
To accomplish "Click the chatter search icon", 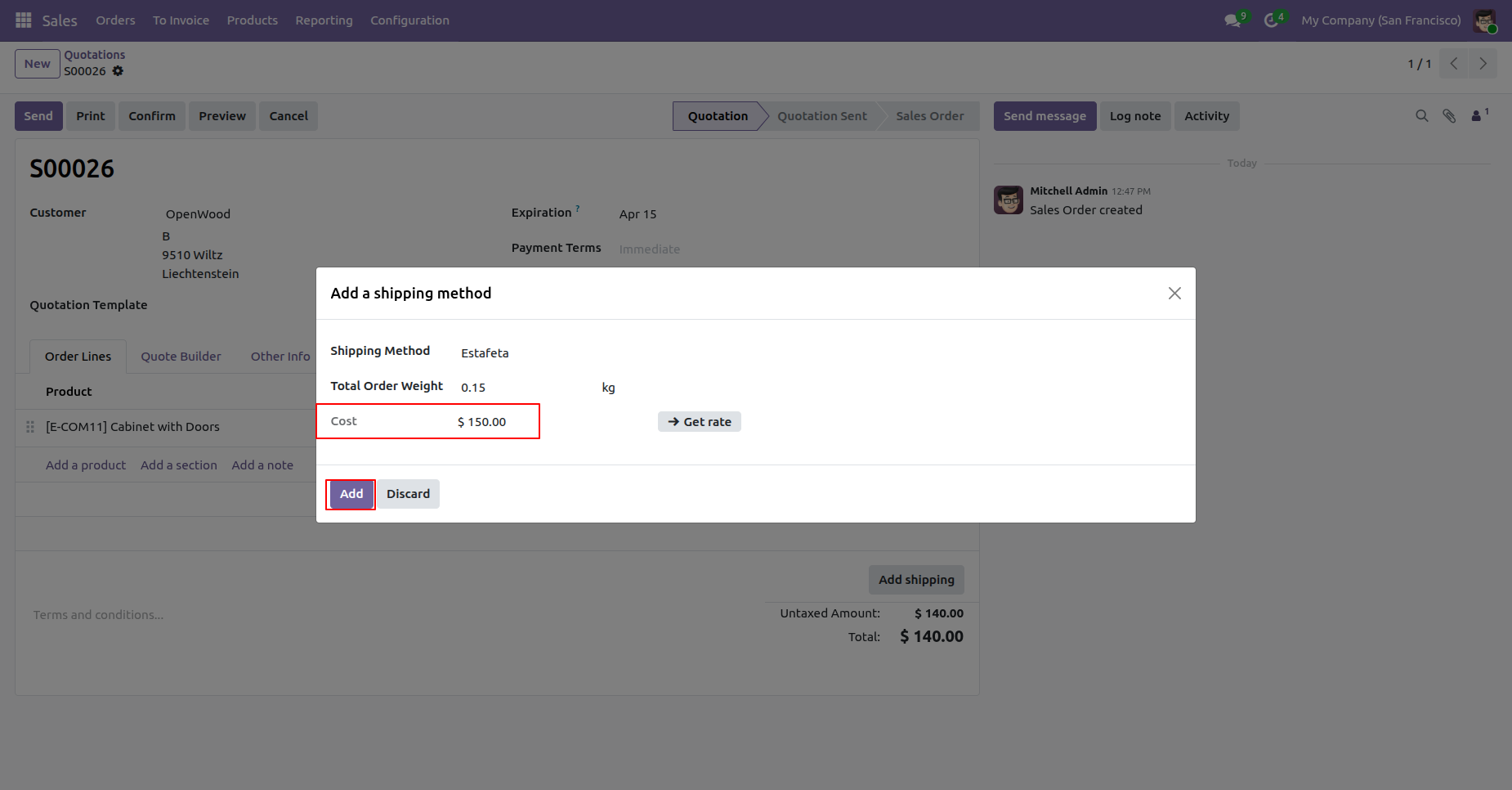I will tap(1422, 116).
